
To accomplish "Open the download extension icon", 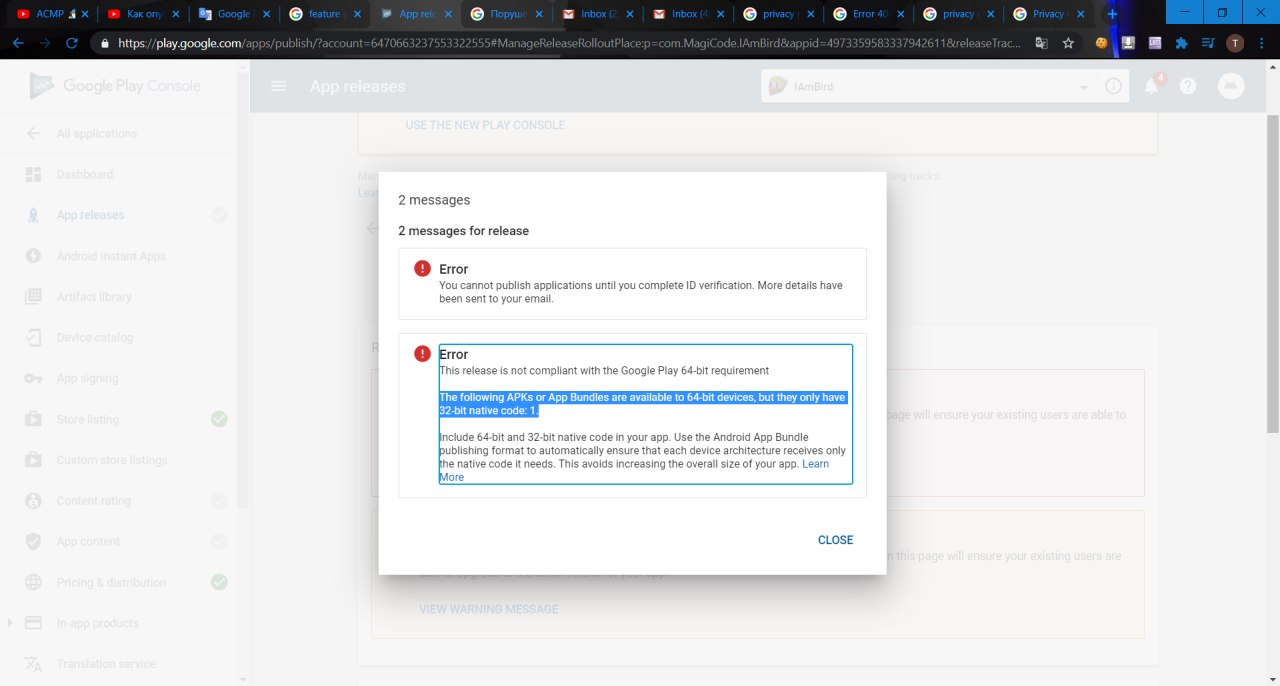I will (x=1128, y=43).
